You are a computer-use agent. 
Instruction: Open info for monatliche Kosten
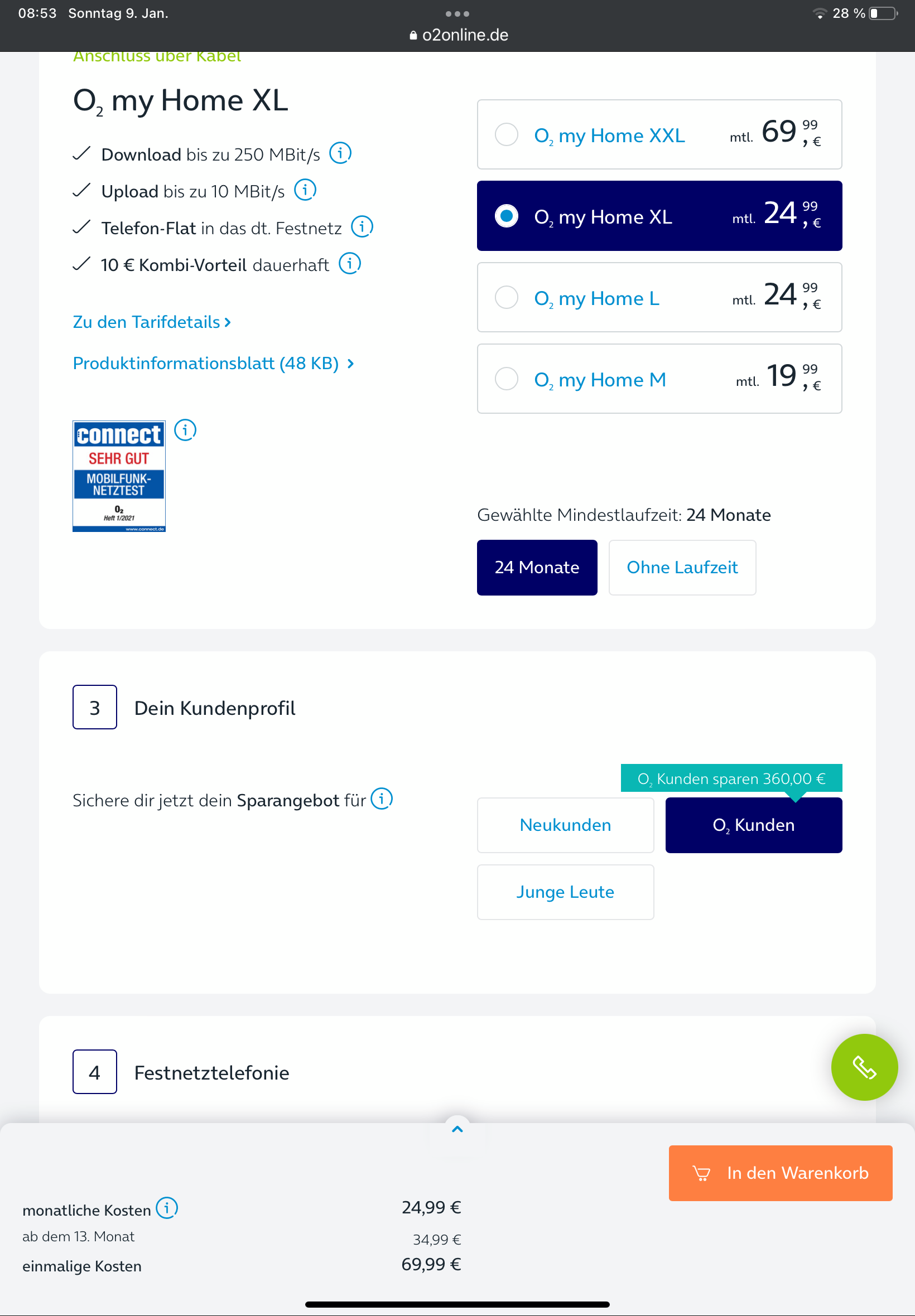[x=167, y=1208]
